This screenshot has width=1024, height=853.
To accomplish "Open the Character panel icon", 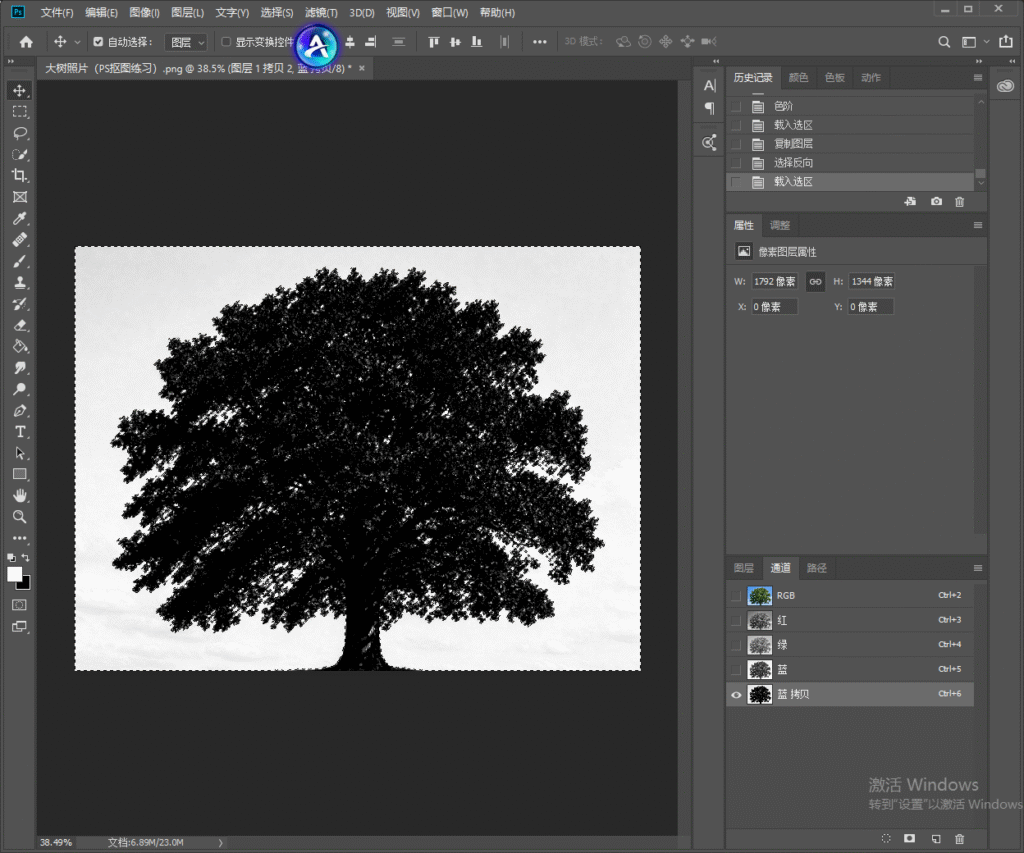I will (710, 86).
